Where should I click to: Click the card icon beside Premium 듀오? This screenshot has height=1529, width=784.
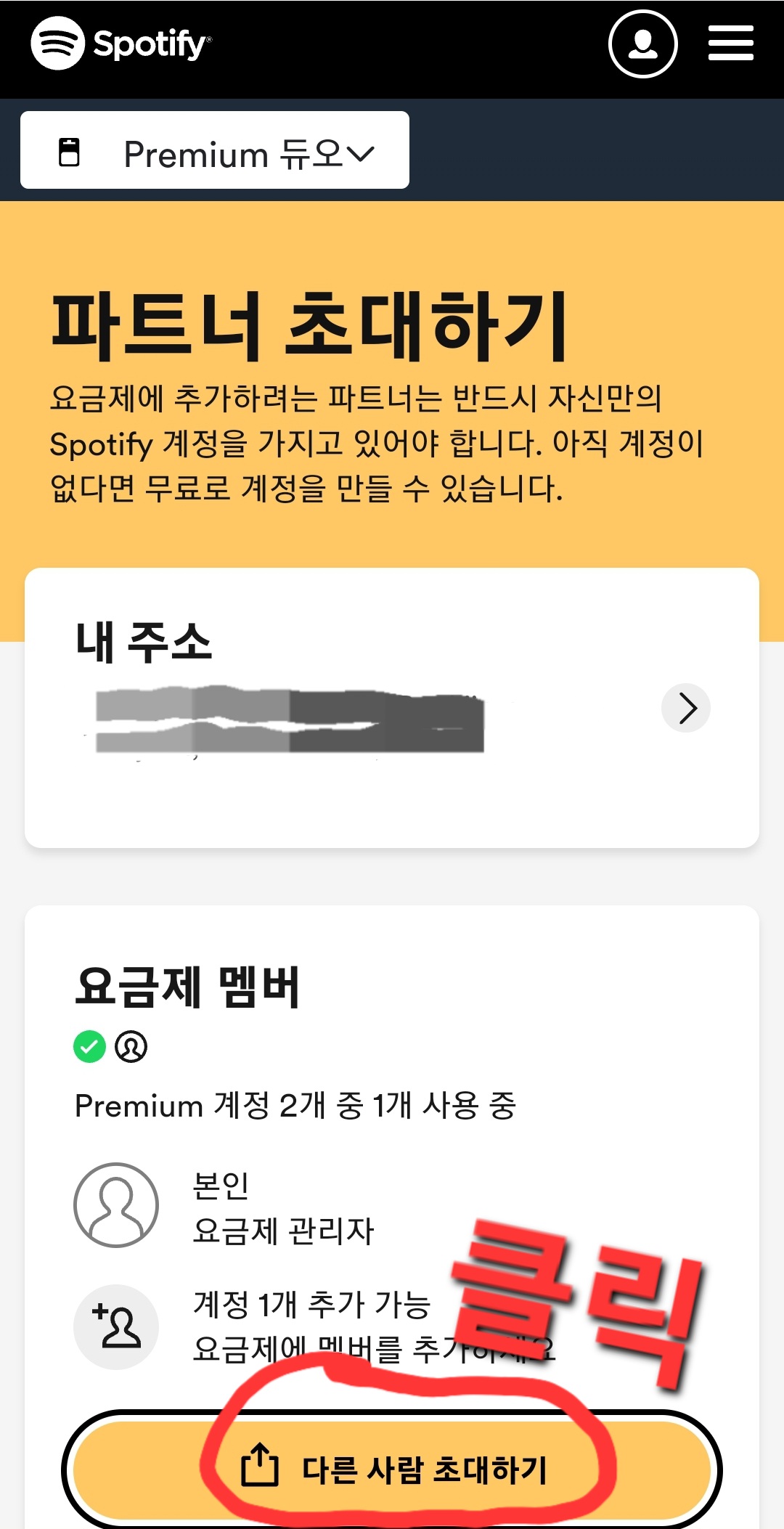point(69,152)
